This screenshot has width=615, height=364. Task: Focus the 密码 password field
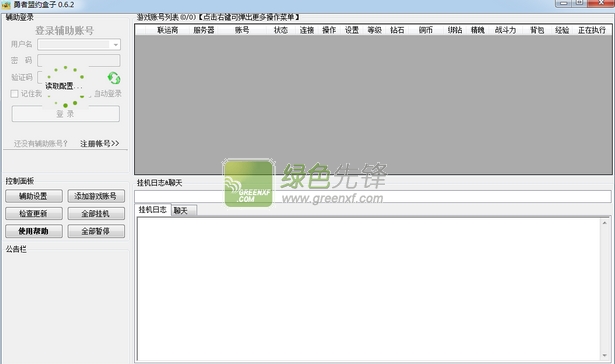[x=79, y=60]
